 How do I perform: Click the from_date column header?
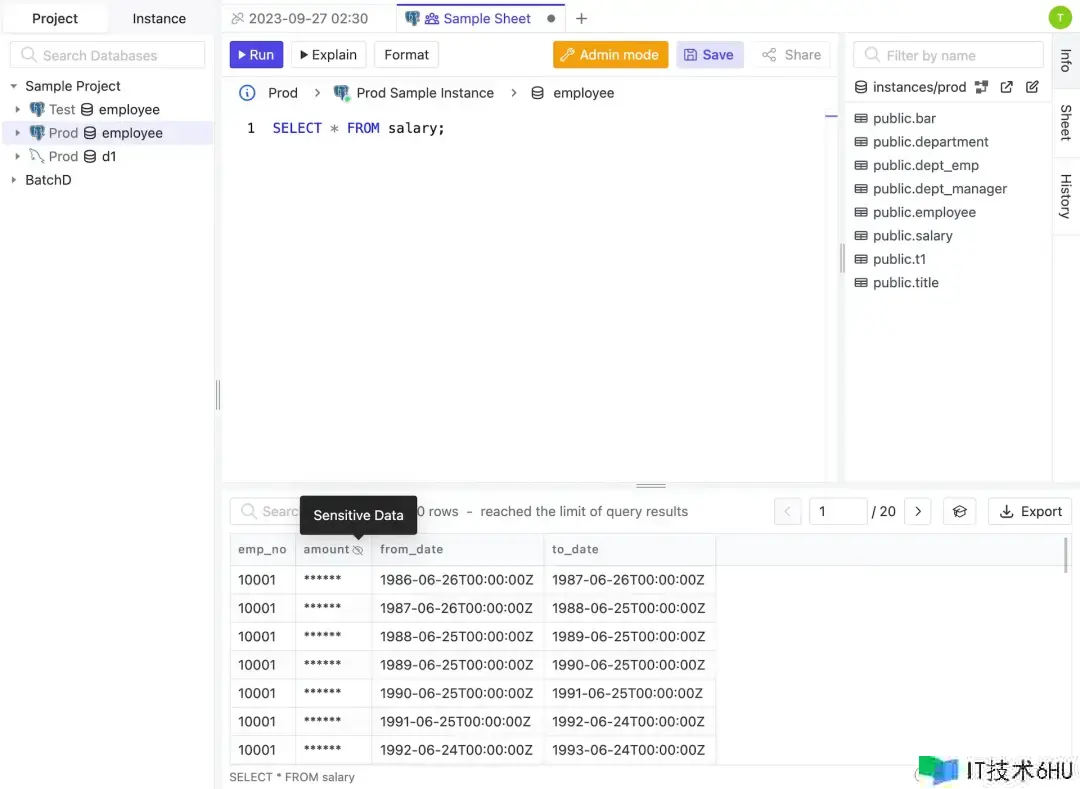(x=457, y=549)
